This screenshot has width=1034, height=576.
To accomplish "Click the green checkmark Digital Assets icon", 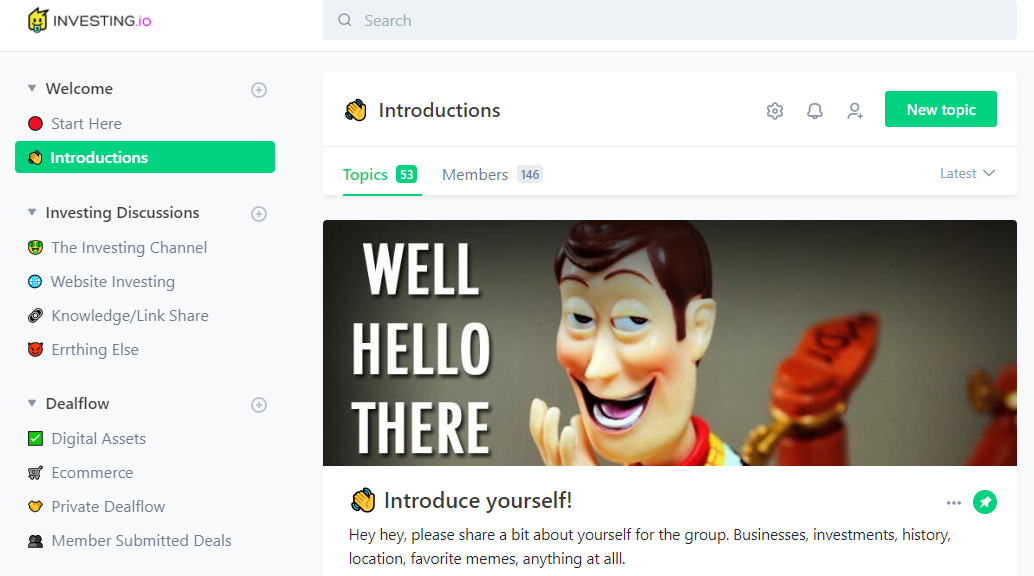I will point(36,439).
